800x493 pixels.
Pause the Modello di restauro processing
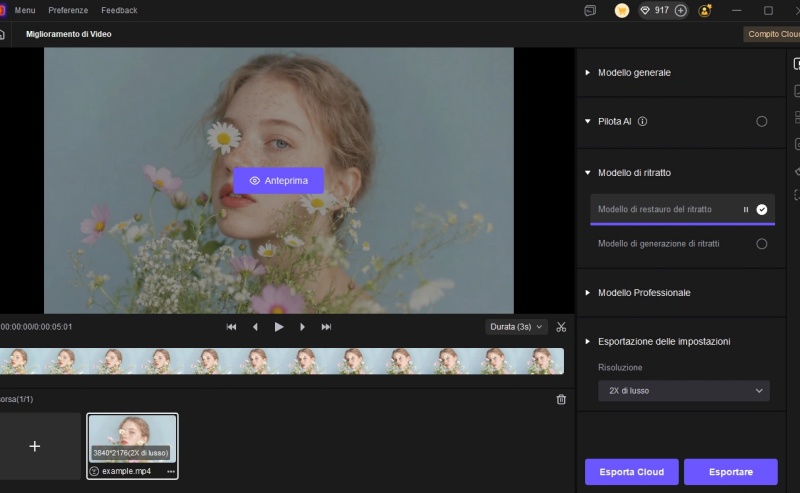pos(745,209)
